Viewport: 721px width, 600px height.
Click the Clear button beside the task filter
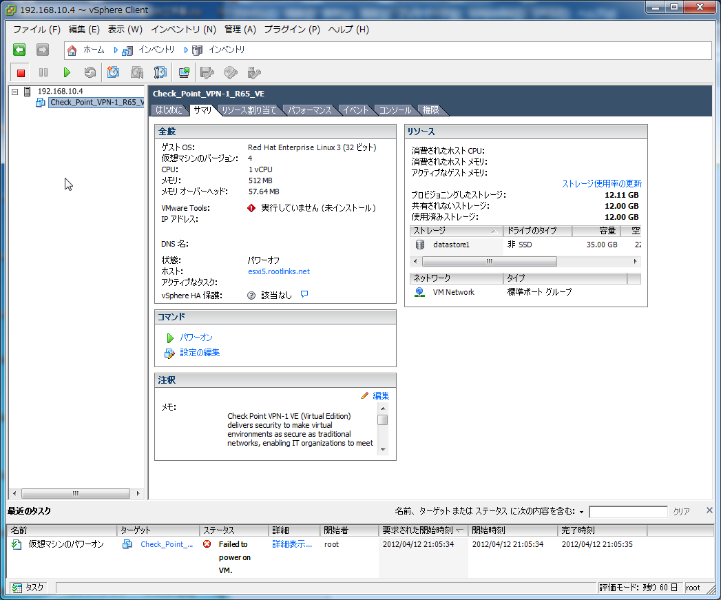681,511
